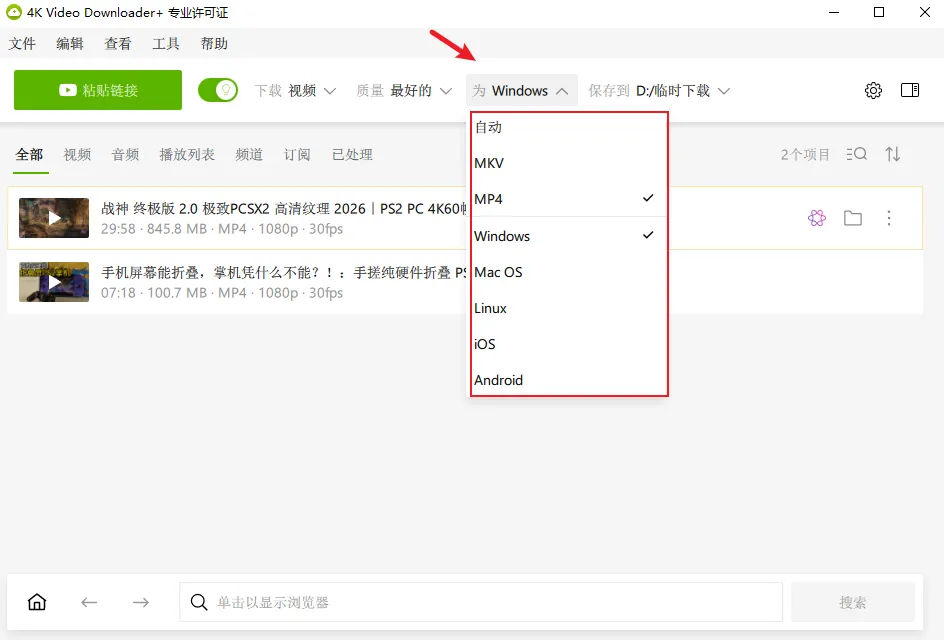944x640 pixels.
Task: Switch to the 视频 tab
Action: point(78,155)
